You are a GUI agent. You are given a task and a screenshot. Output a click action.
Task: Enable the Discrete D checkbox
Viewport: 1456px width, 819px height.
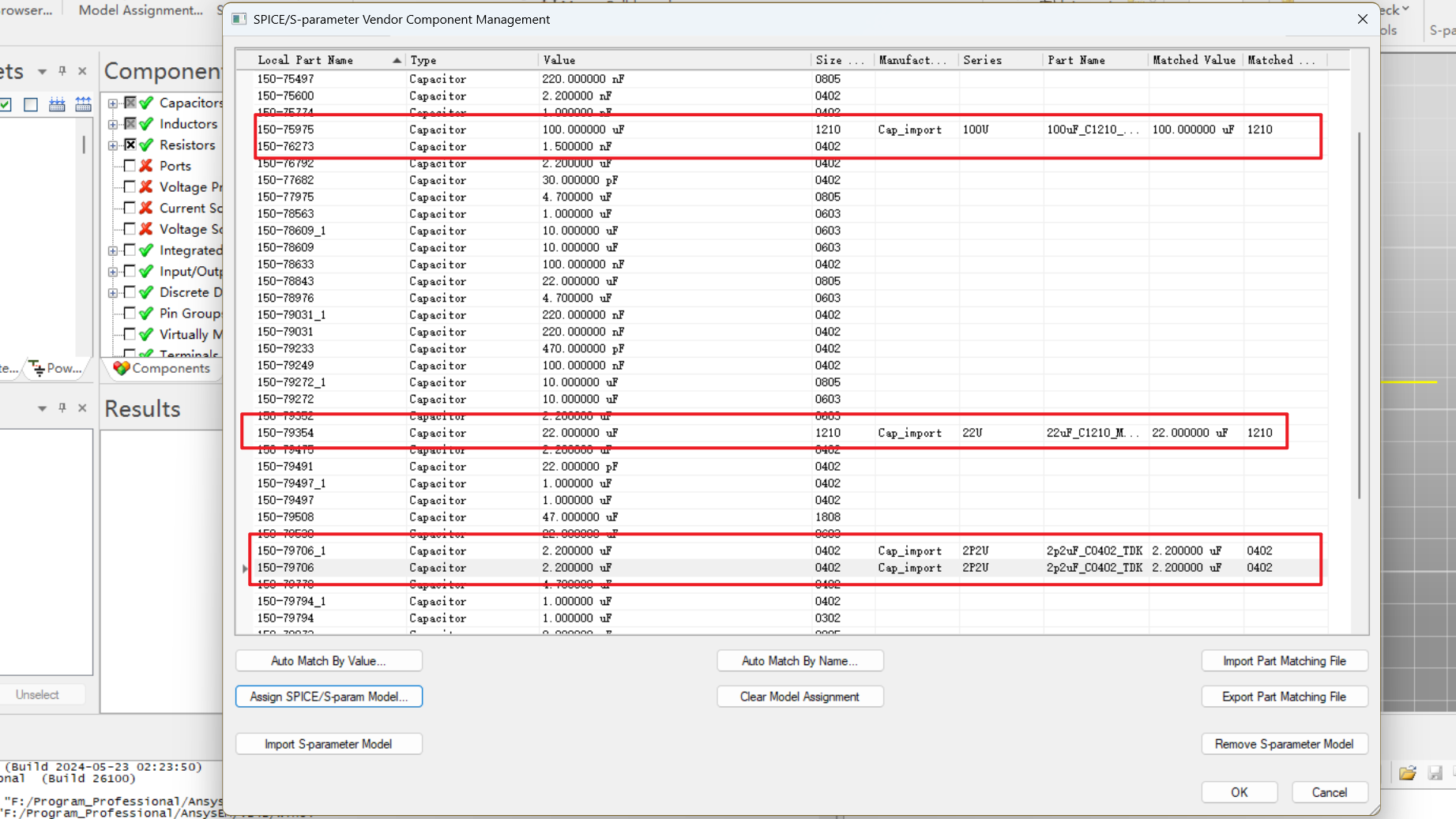coord(130,292)
